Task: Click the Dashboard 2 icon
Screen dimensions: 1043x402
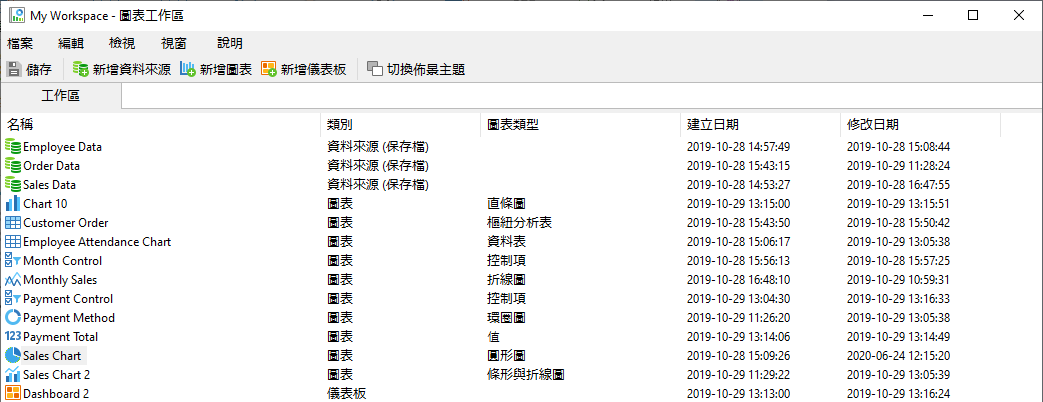Action: pyautogui.click(x=13, y=394)
